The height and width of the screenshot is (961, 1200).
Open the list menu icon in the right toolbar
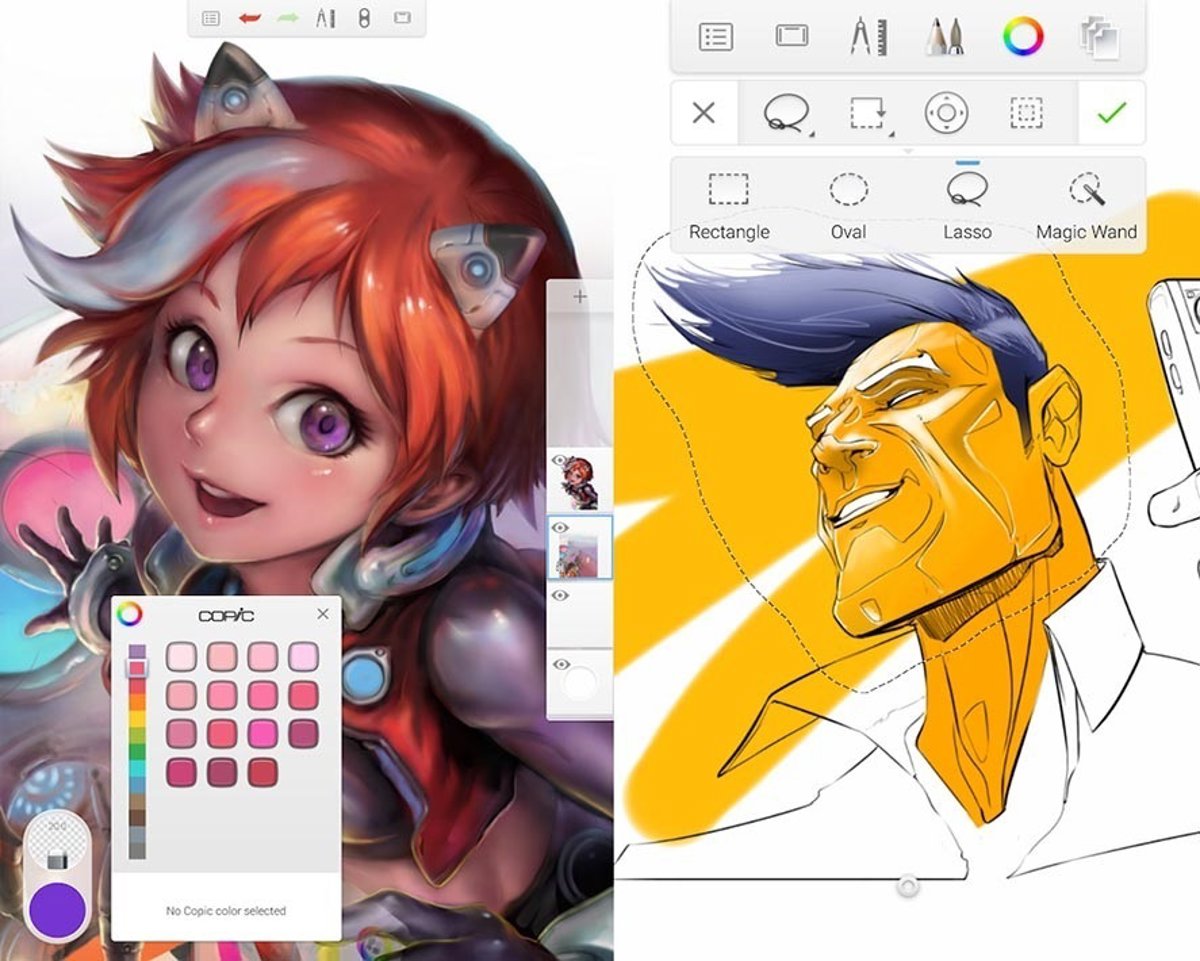pos(715,37)
